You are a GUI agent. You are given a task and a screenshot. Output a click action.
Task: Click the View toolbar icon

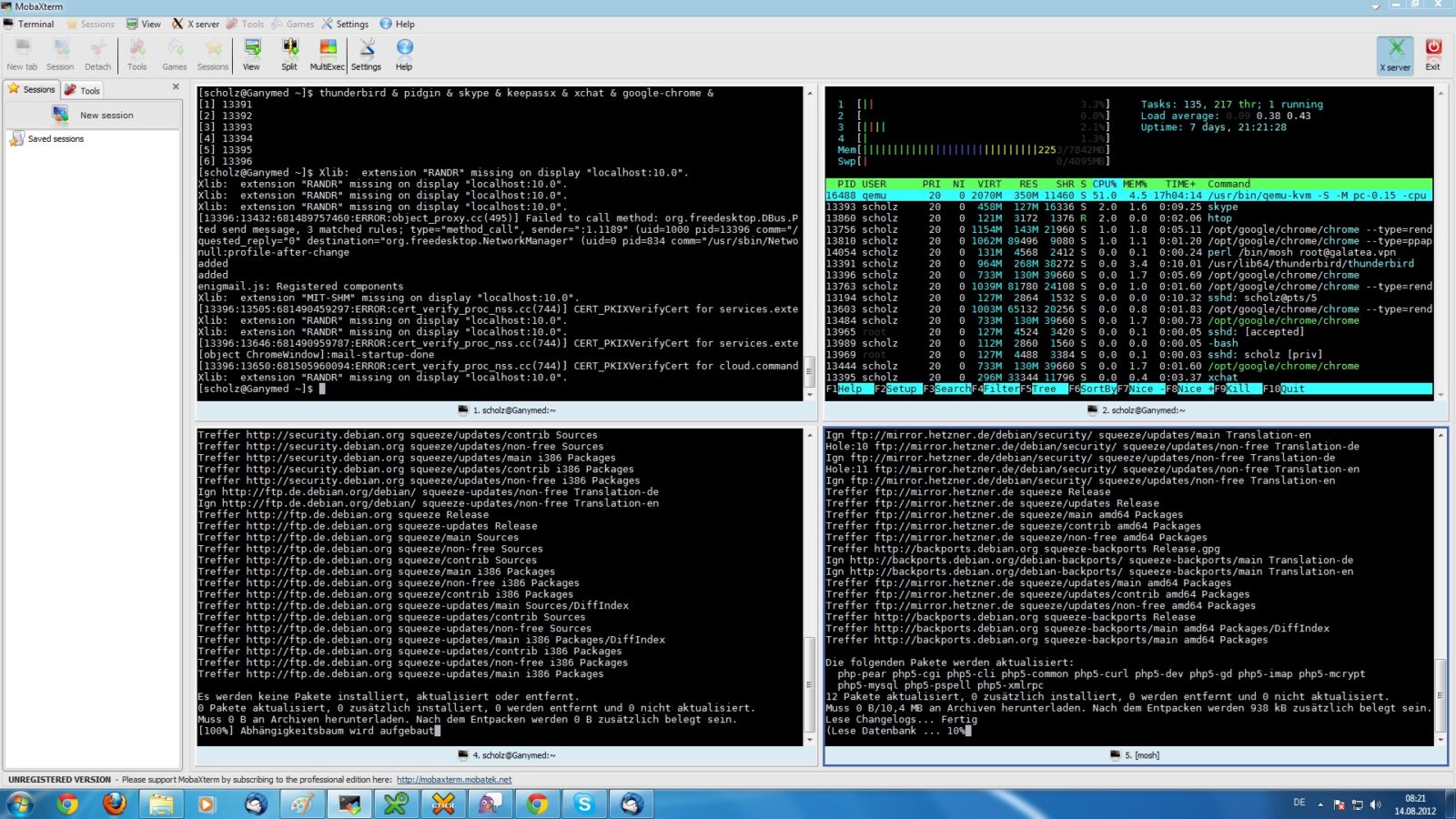(251, 55)
